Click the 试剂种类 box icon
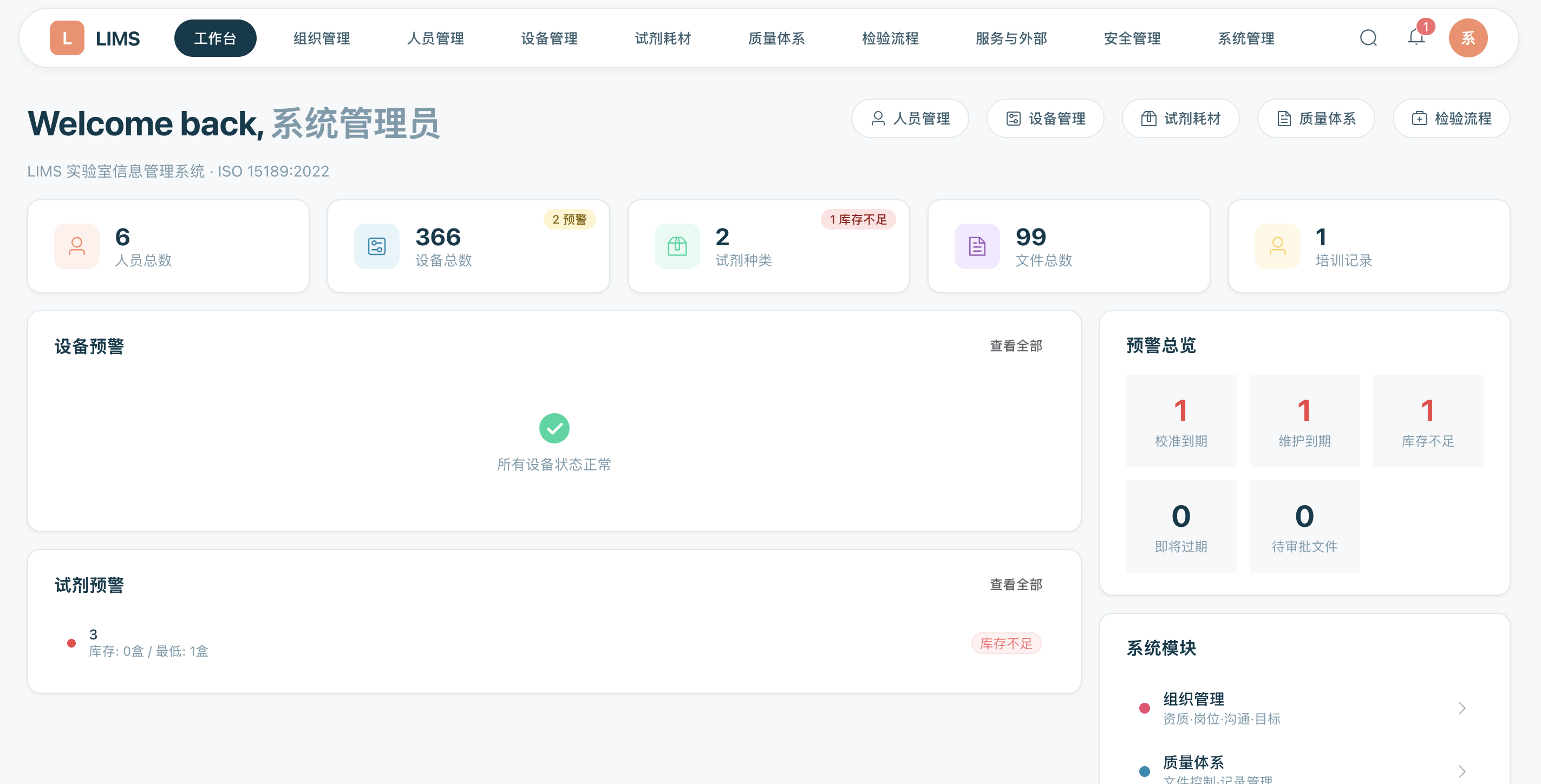This screenshot has width=1541, height=784. pos(677,246)
